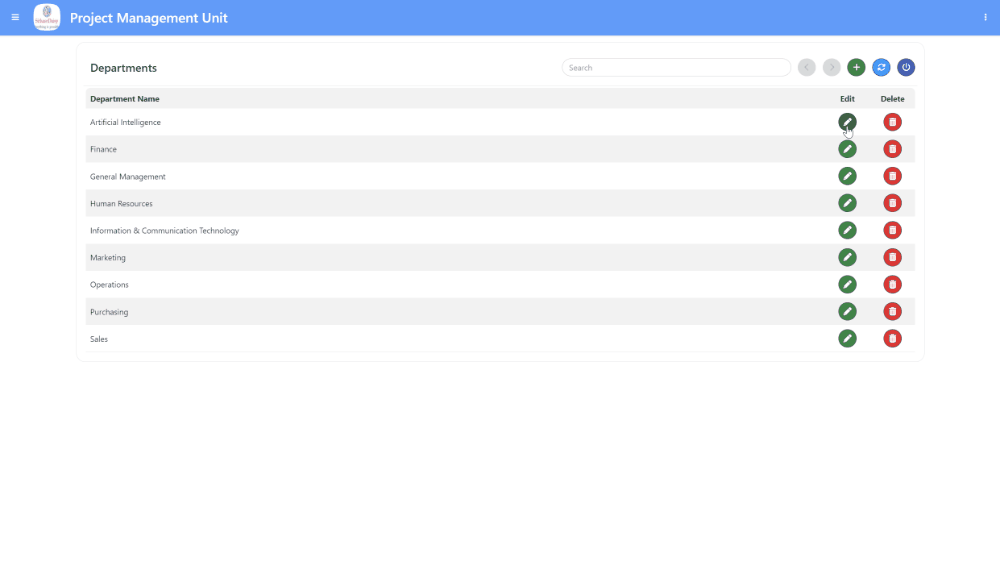
Task: Delete the Operations department
Action: click(892, 284)
